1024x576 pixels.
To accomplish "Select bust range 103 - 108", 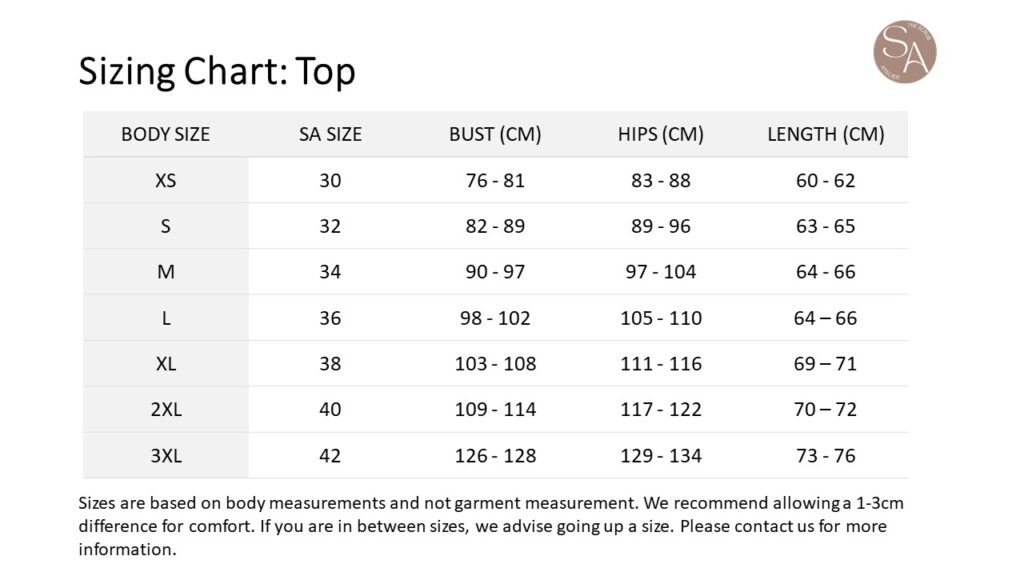I will (x=495, y=364).
